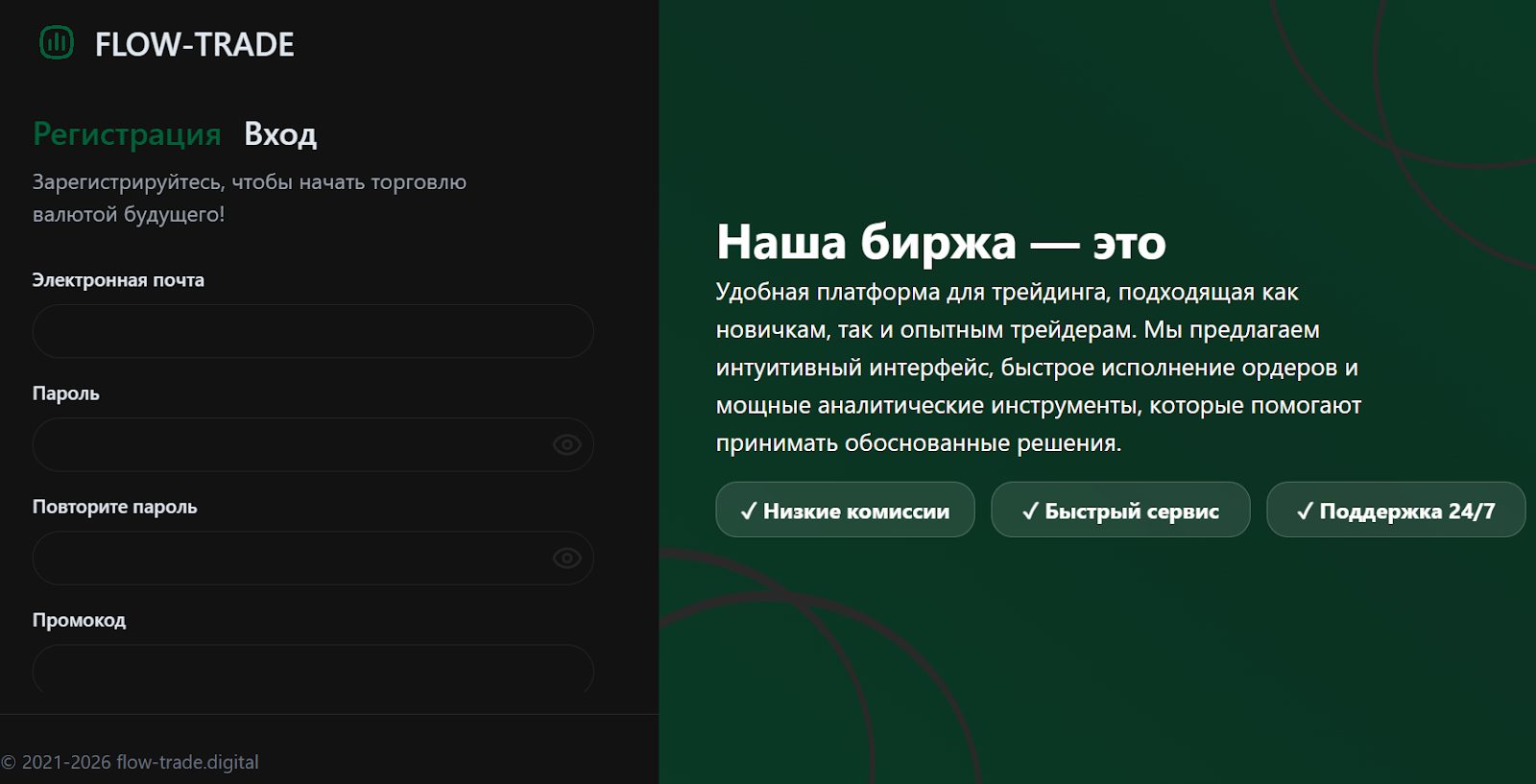Click the Зарегистрируйтесь subtitle text
This screenshot has height=784, width=1536.
click(x=250, y=198)
